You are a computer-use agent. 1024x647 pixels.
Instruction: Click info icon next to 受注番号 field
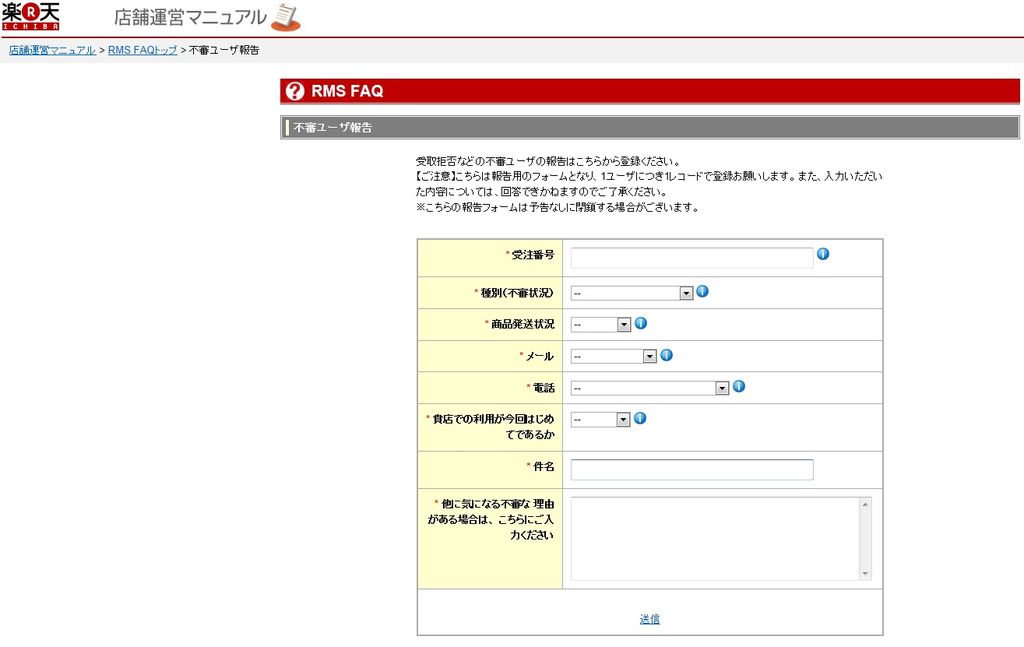823,254
